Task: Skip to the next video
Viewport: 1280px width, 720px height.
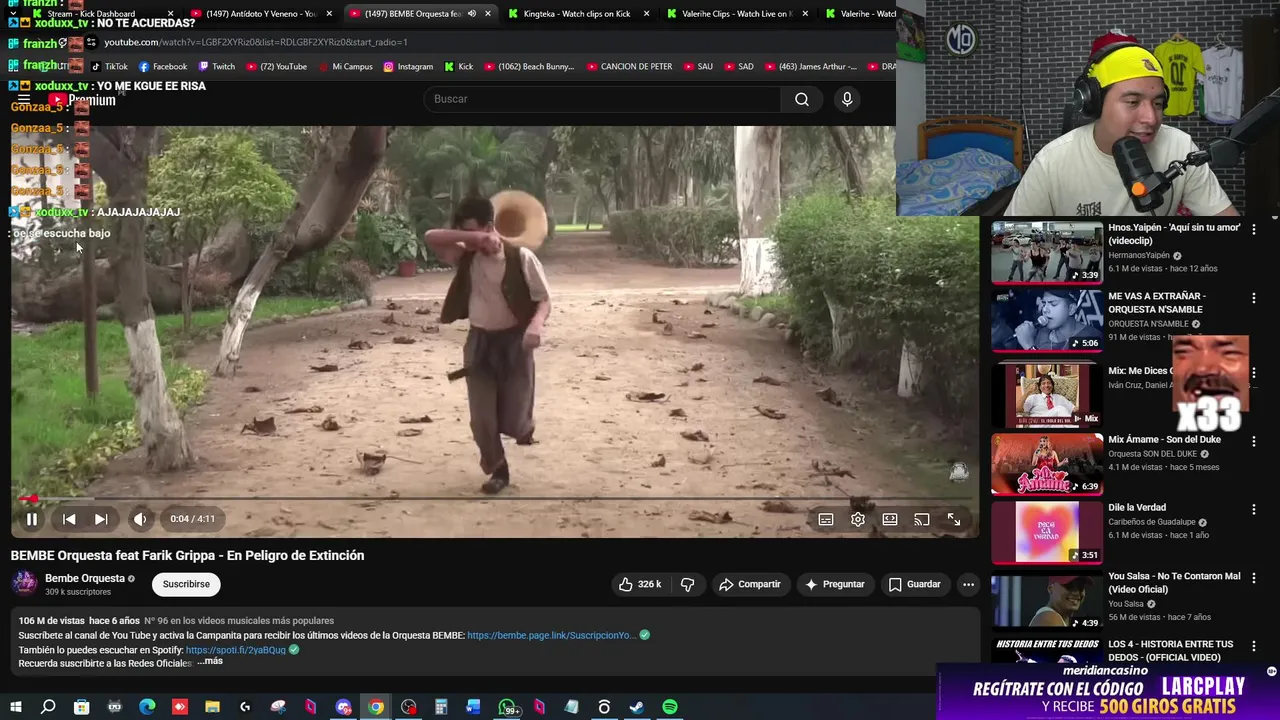Action: [101, 519]
